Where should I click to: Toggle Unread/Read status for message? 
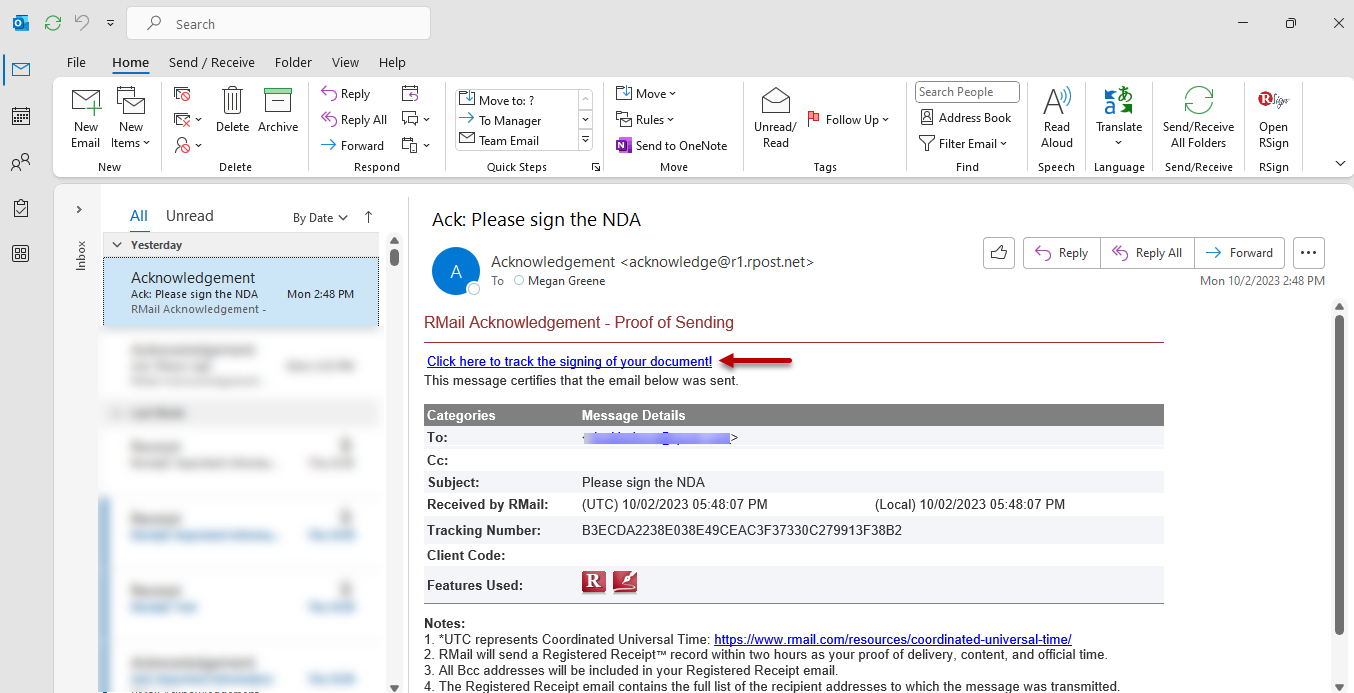(775, 118)
